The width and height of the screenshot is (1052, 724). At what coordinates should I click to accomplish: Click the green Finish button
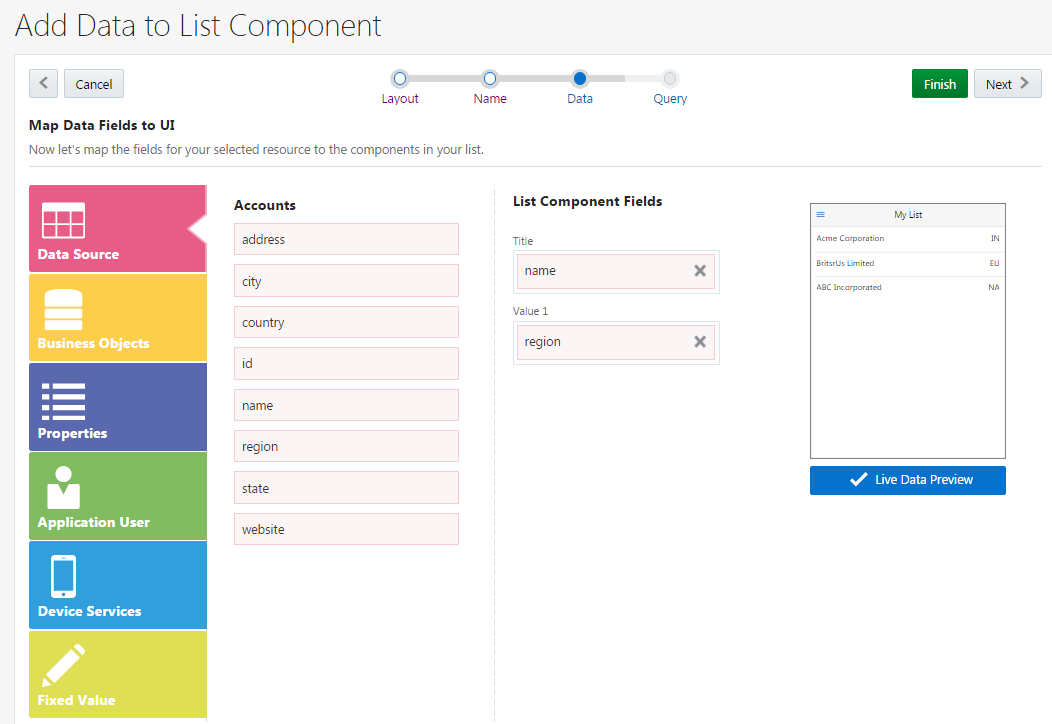click(x=939, y=84)
